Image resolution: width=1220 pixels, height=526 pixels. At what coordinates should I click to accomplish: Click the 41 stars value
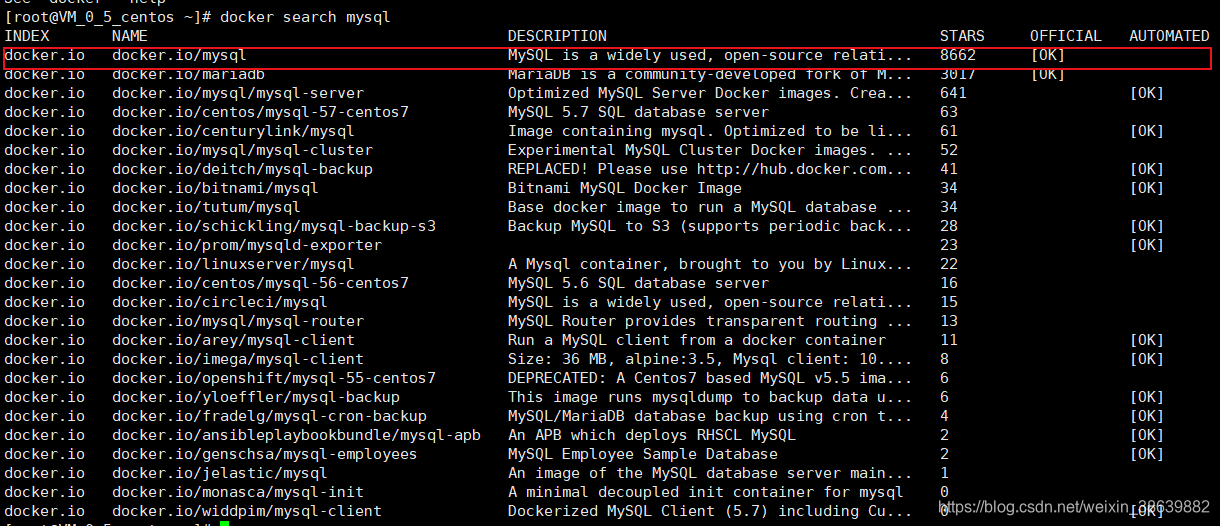pos(949,169)
